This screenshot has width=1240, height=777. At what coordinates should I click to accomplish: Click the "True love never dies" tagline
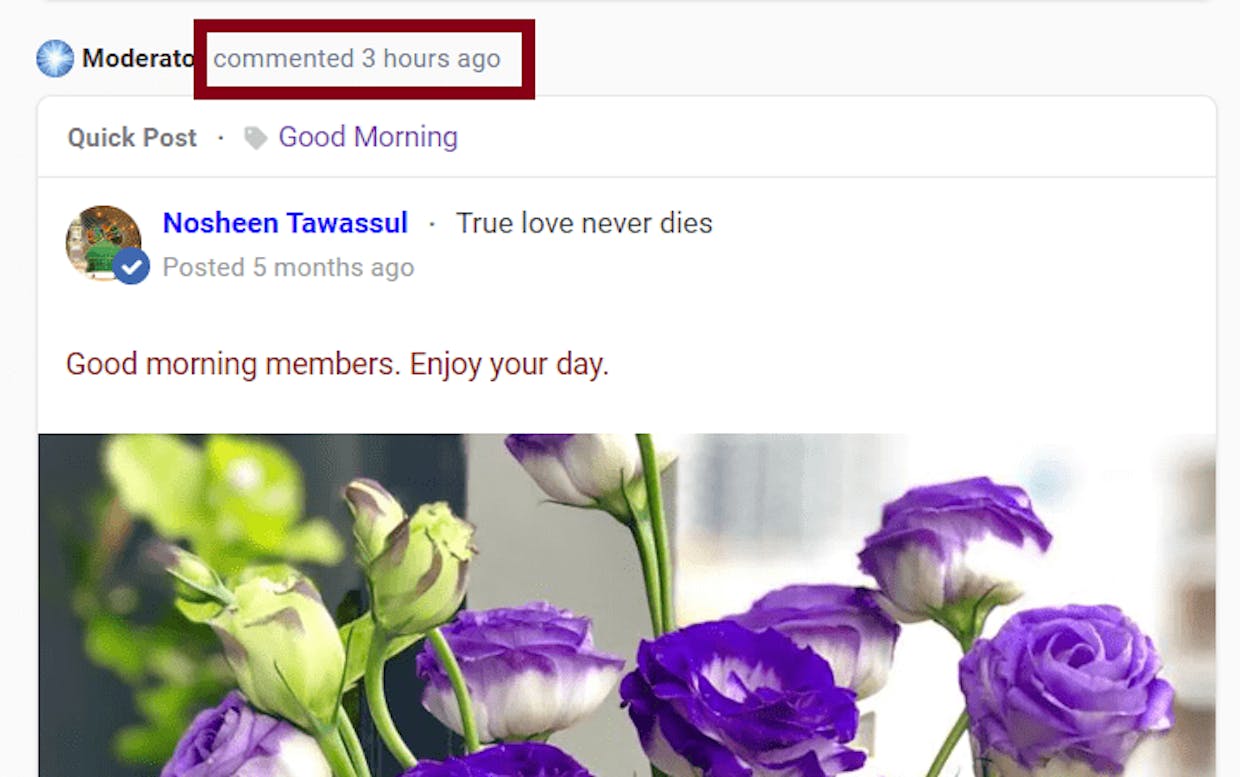(584, 223)
